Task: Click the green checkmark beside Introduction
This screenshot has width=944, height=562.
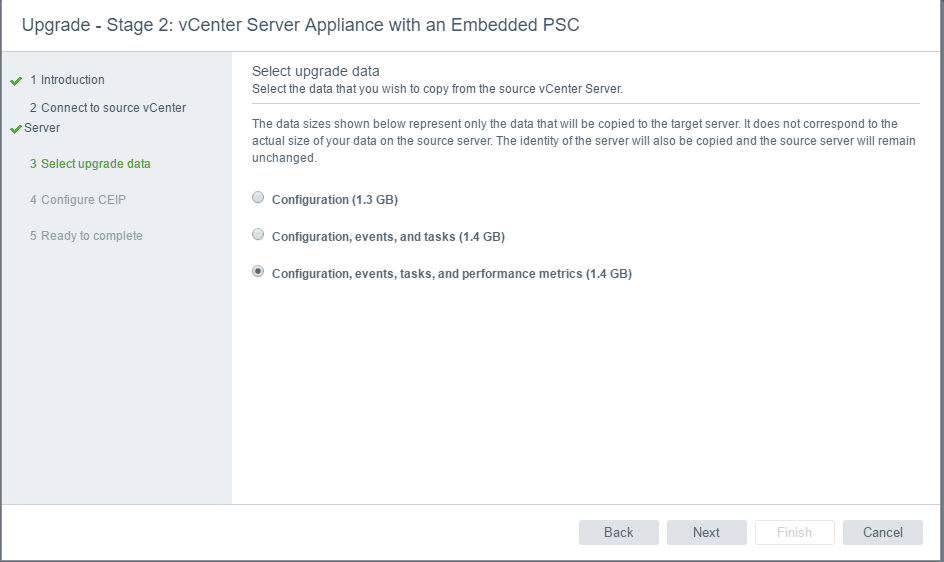Action: pos(16,81)
